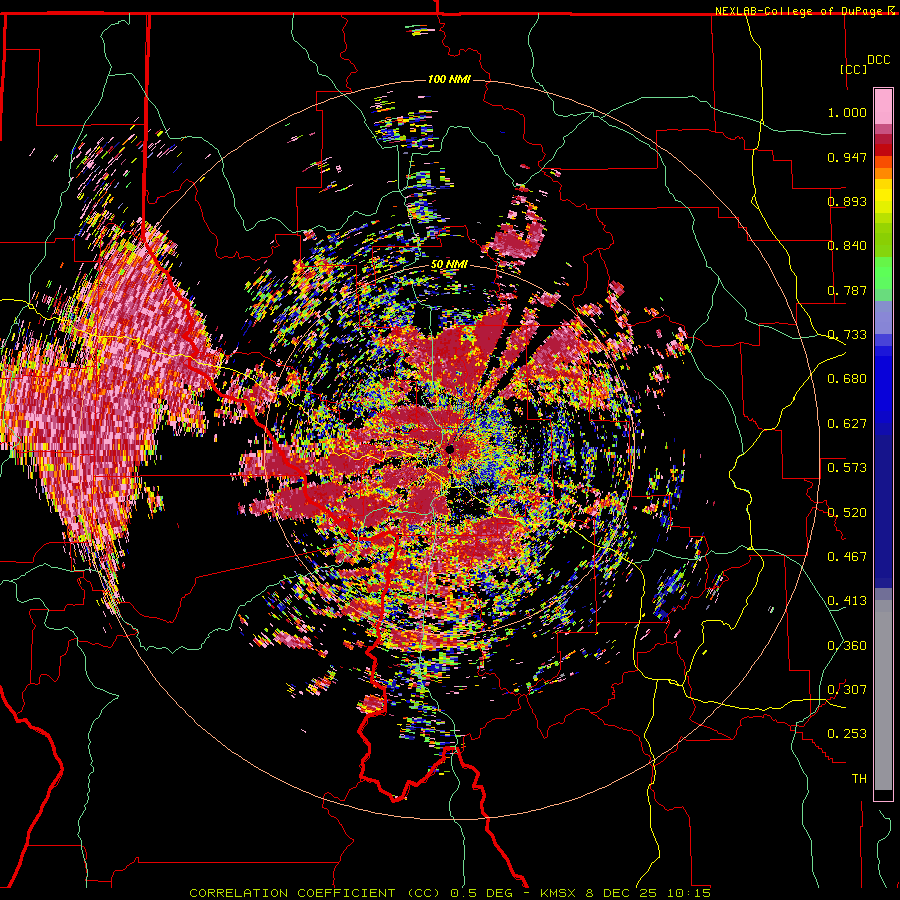This screenshot has height=900, width=900.
Task: Click the NEXLAB-College of DuPage credit text
Action: (798, 11)
